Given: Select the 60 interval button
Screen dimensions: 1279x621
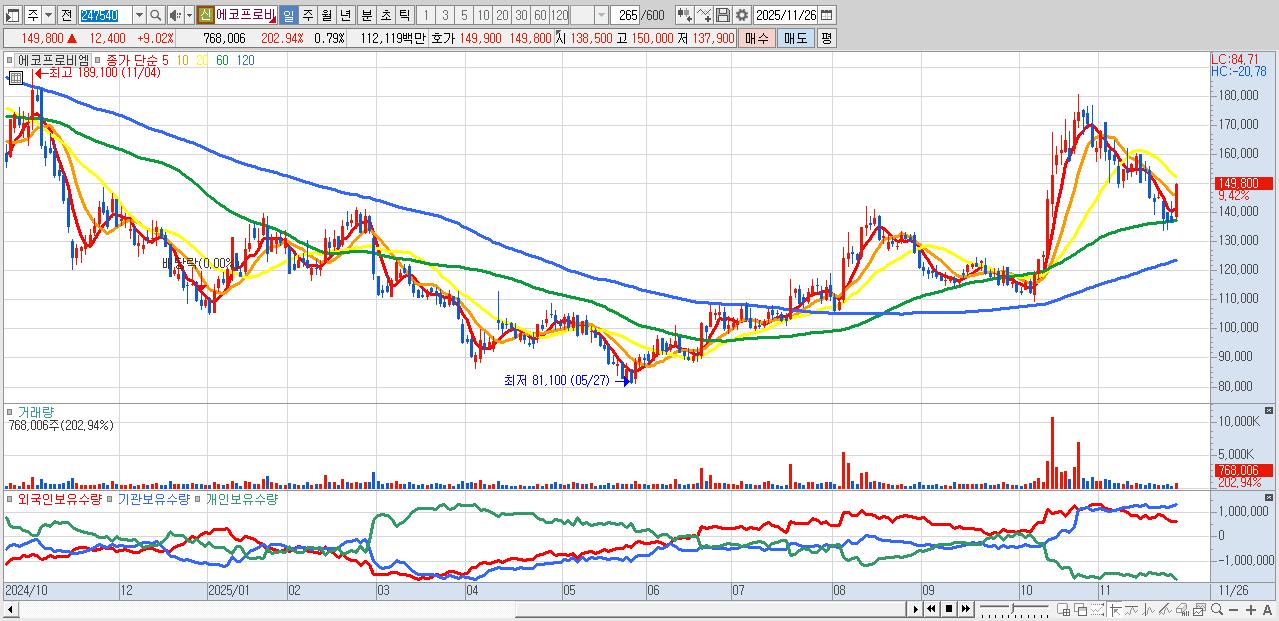Looking at the screenshot, I should click(540, 15).
